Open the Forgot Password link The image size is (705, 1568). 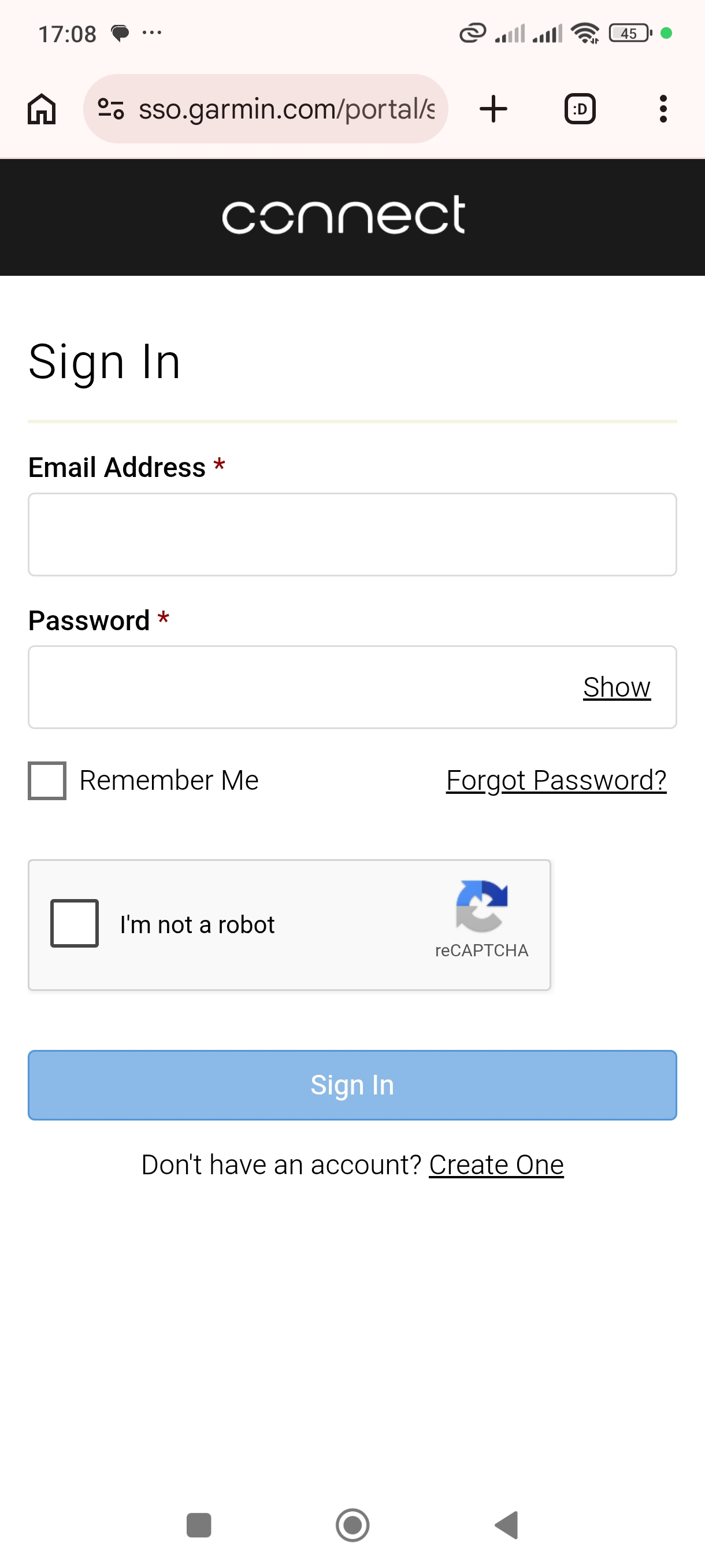(556, 781)
